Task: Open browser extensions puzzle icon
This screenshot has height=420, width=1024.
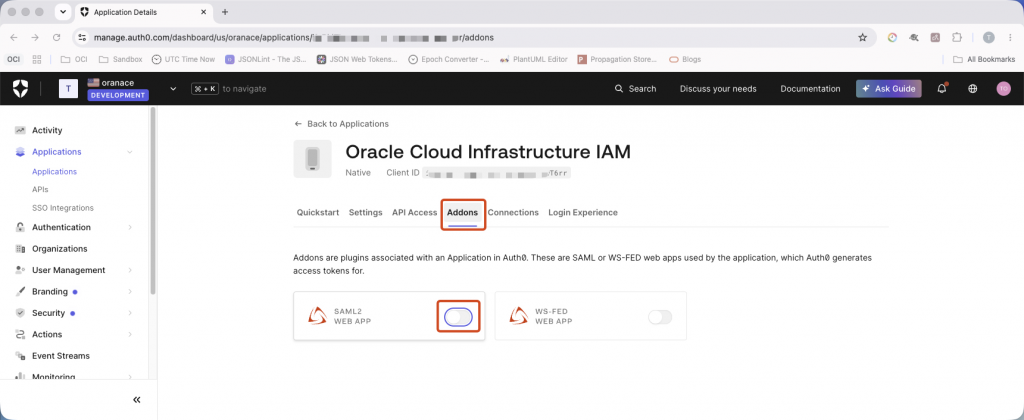Action: [957, 37]
